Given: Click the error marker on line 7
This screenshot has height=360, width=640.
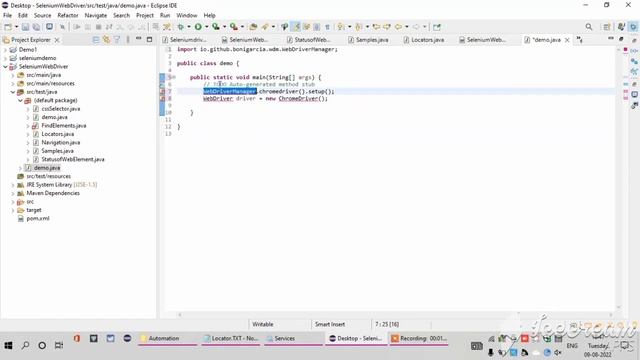Looking at the screenshot, I should tap(162, 91).
